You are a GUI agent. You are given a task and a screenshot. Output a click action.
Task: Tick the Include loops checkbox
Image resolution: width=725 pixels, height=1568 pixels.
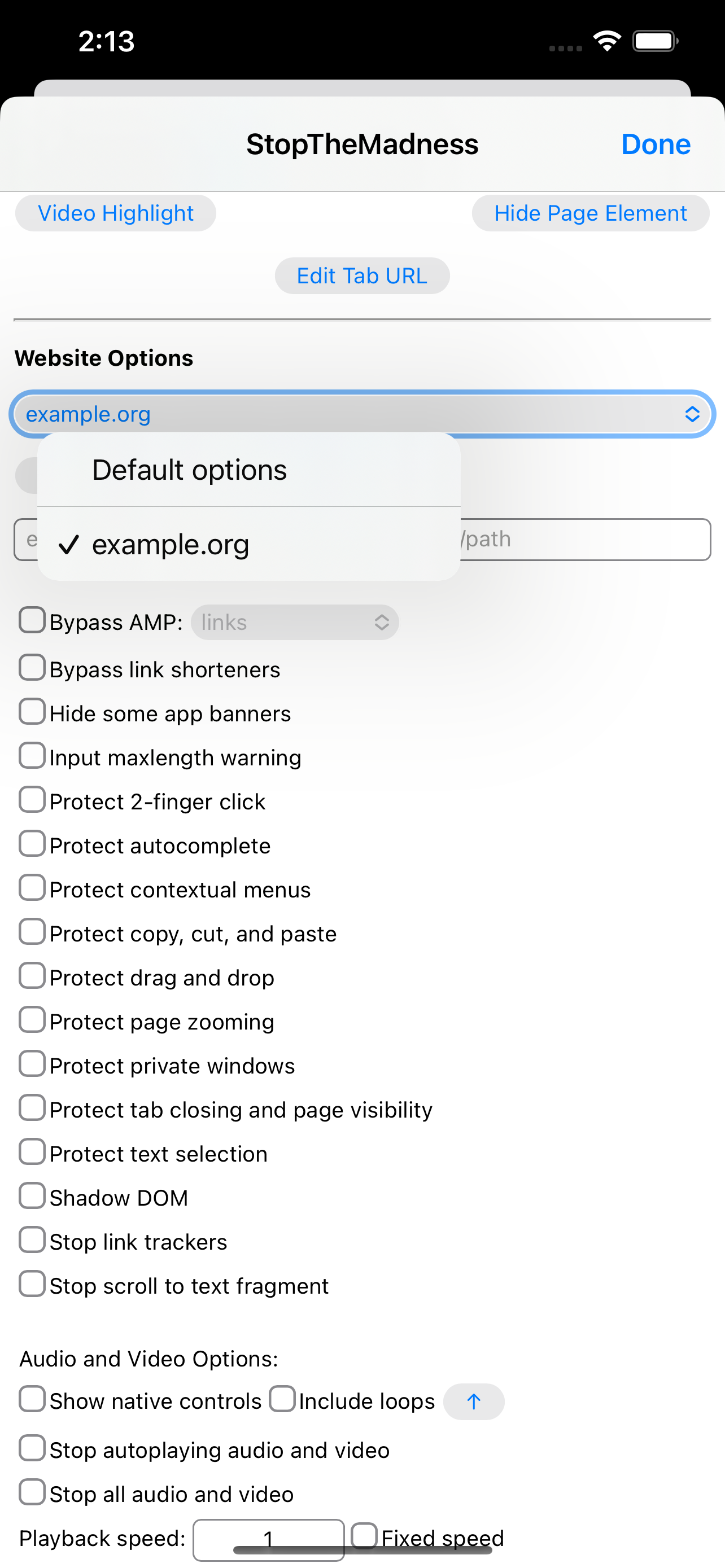(282, 1399)
